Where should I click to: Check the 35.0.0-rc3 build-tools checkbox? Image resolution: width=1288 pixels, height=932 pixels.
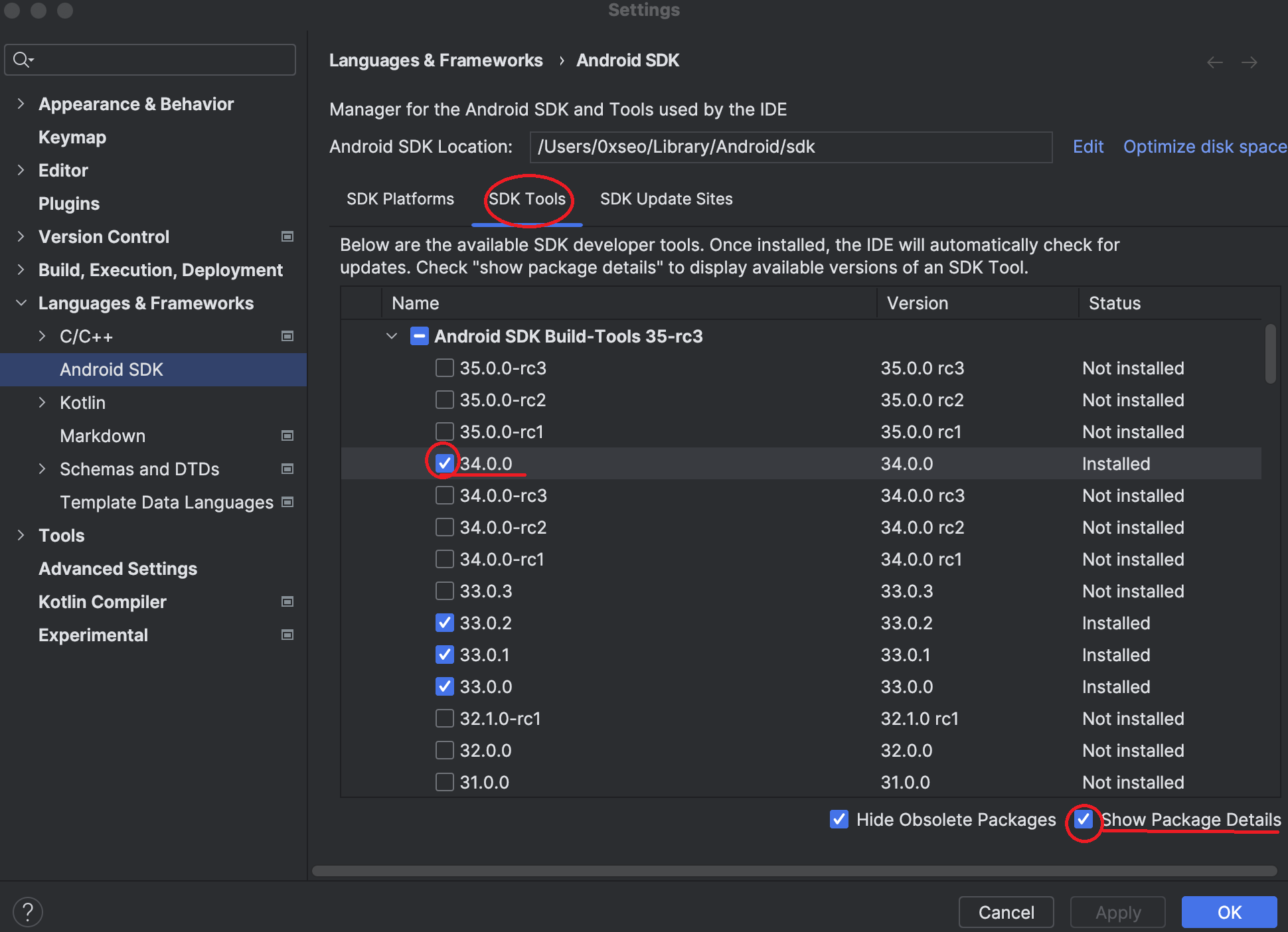tap(444, 368)
